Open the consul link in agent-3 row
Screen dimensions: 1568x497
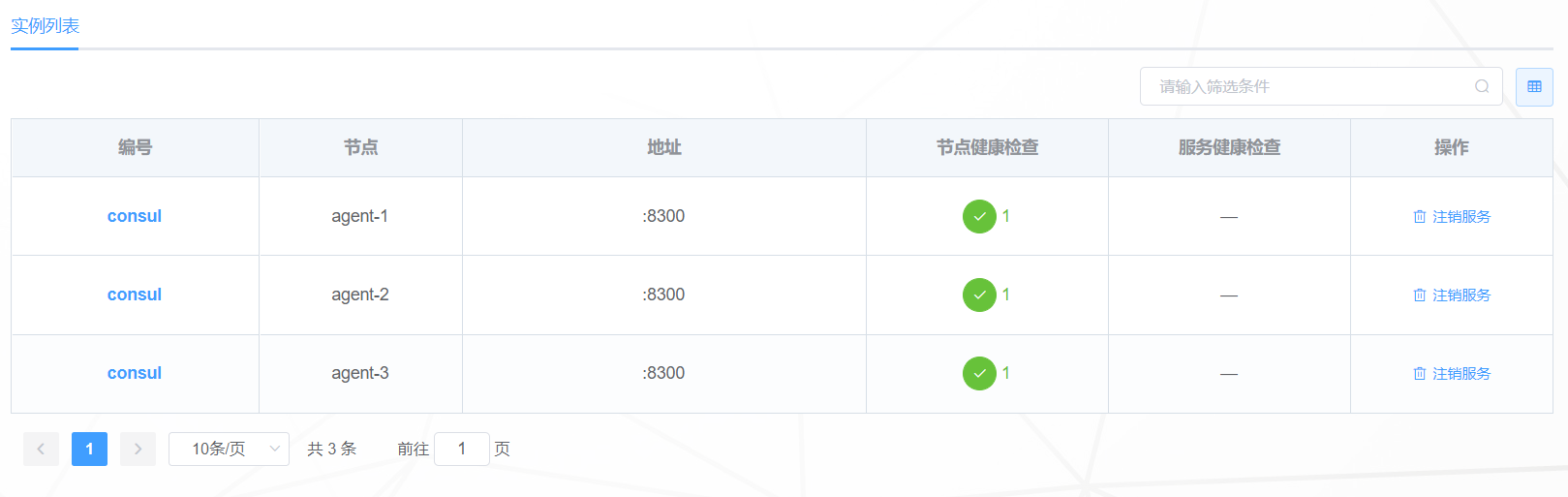tap(135, 373)
